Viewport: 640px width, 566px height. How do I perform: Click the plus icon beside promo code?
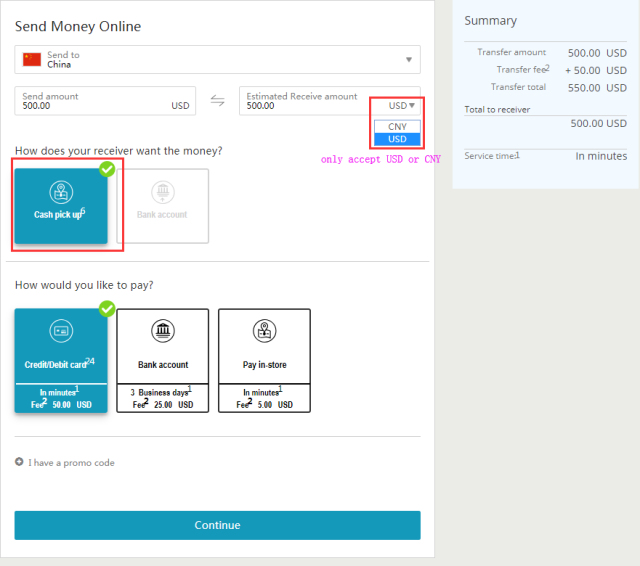point(19,463)
